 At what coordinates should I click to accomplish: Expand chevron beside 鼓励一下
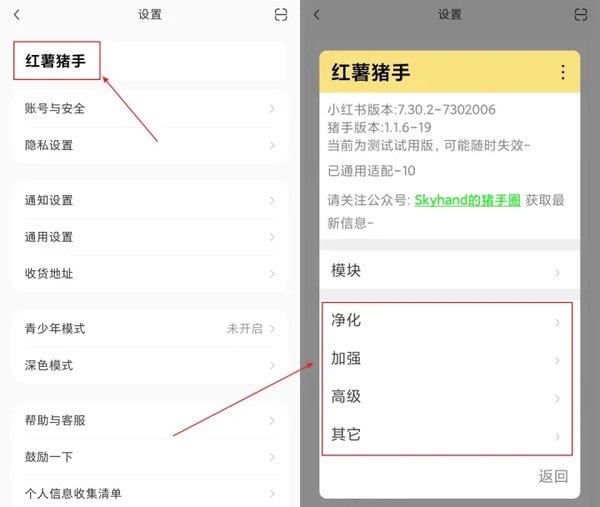click(272, 457)
